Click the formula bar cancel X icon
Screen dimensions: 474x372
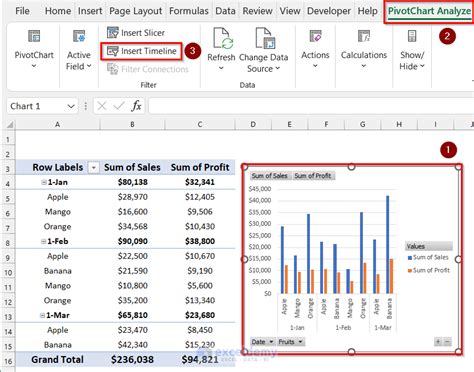coord(102,106)
